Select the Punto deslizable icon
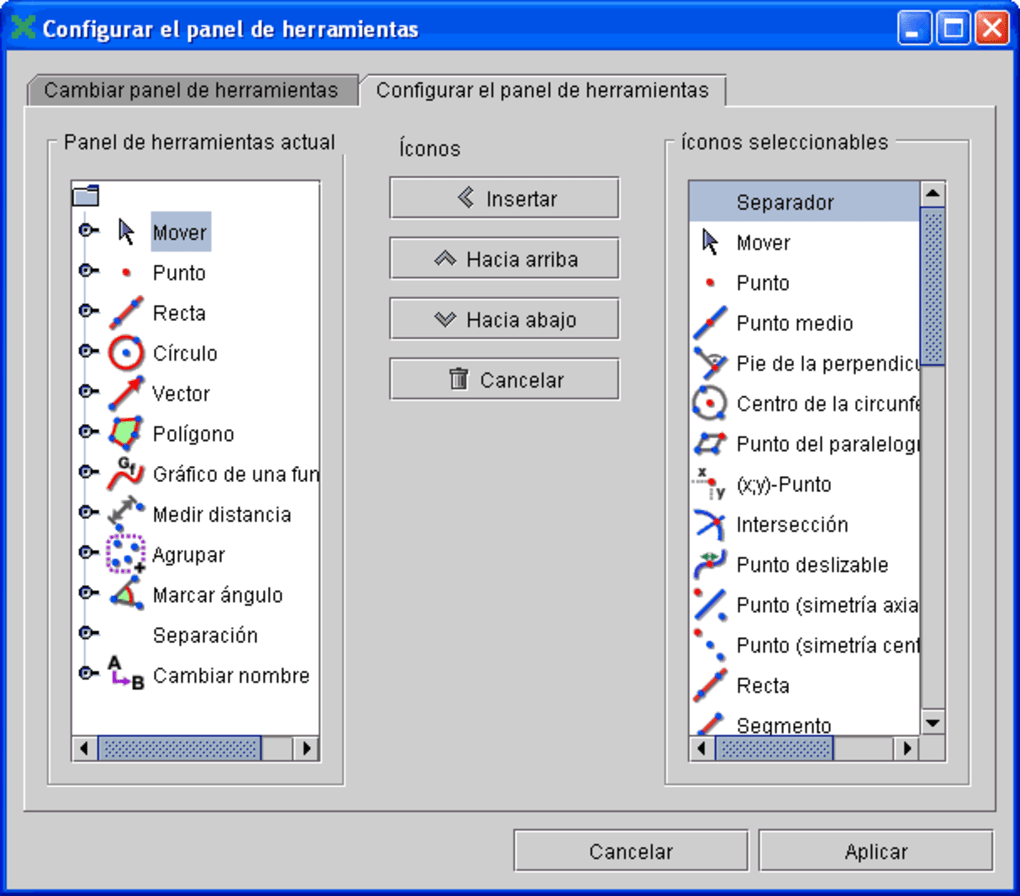 709,565
